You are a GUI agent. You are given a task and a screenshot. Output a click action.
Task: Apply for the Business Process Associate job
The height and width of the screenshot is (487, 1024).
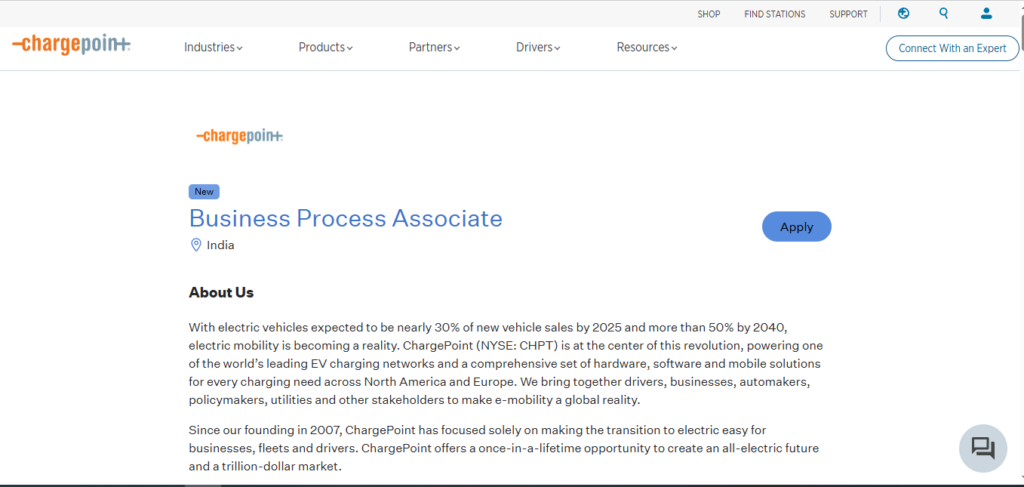click(797, 227)
